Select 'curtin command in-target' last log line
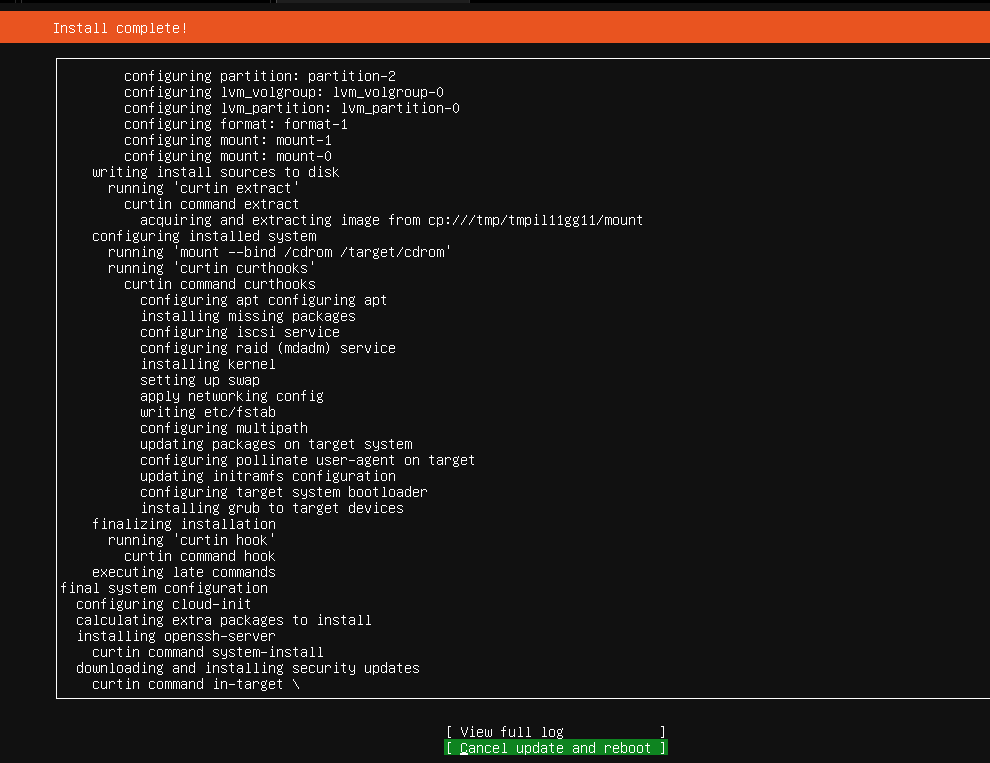 coord(196,684)
